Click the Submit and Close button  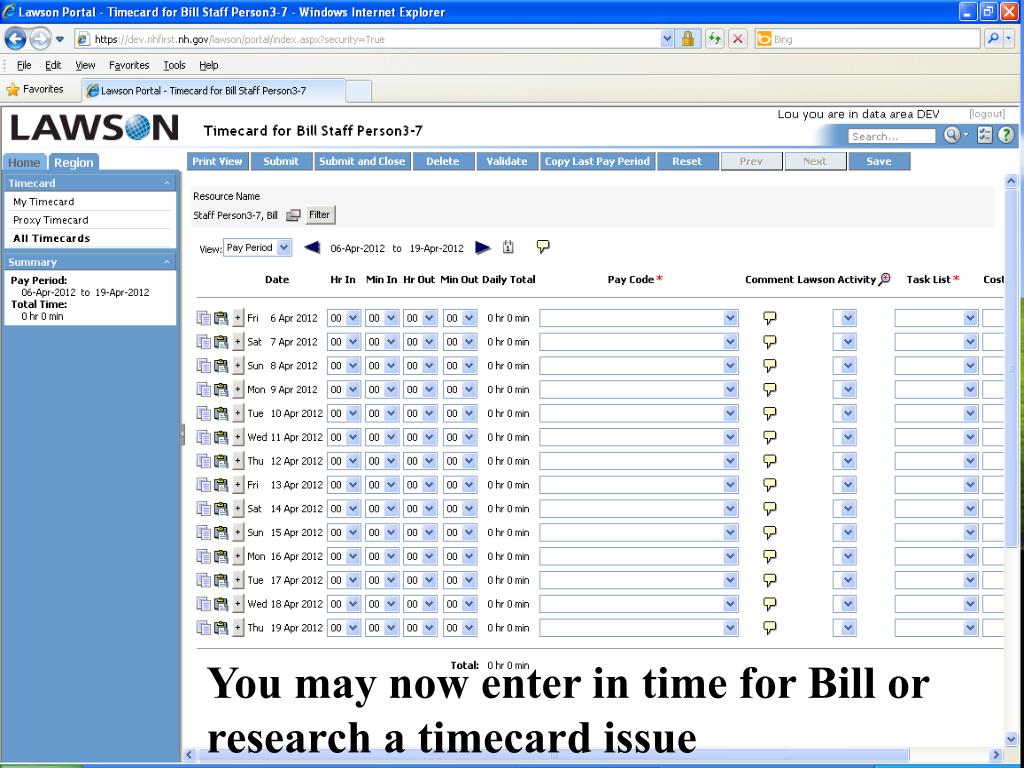pos(362,161)
